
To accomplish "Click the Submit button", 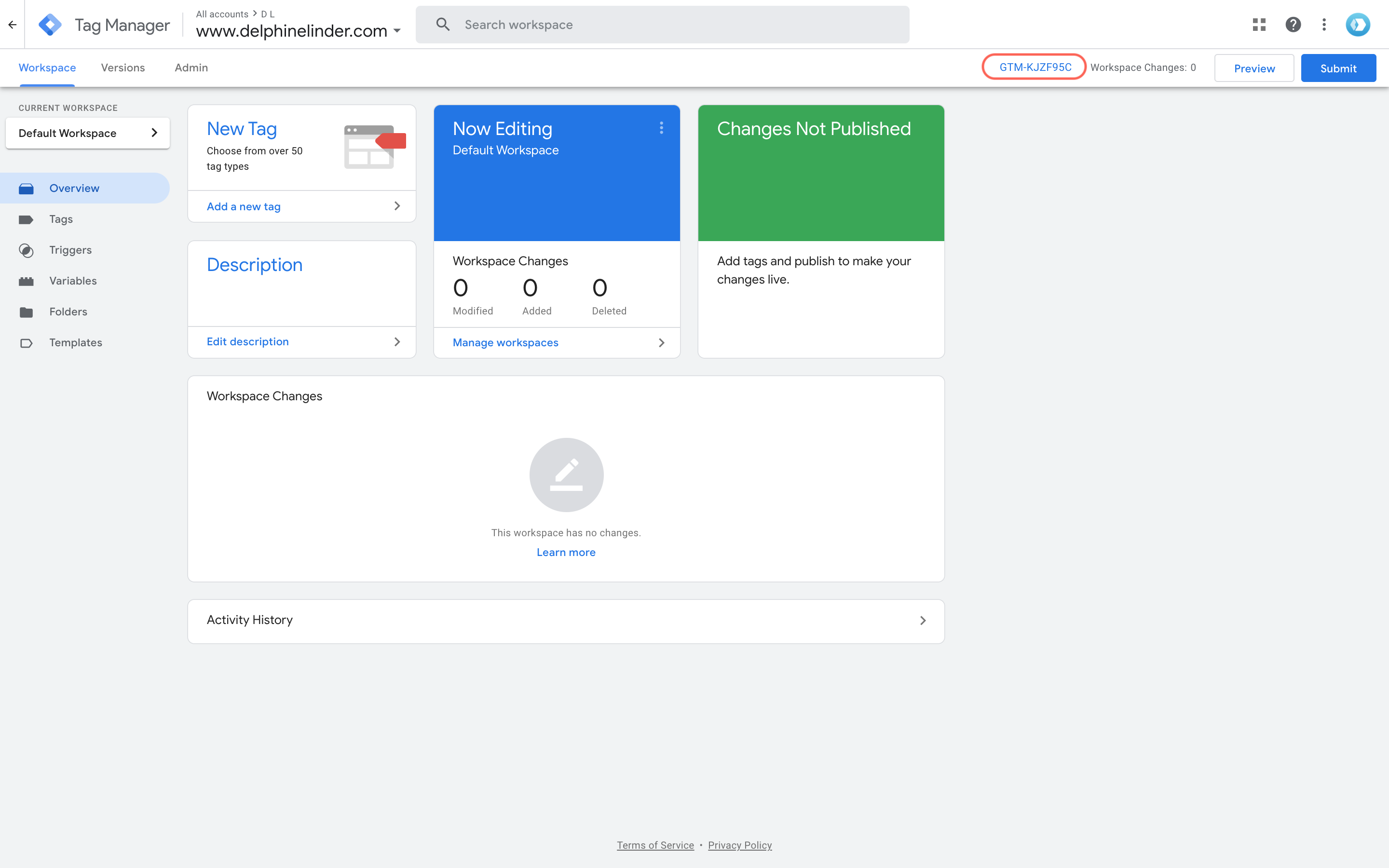I will (x=1338, y=68).
